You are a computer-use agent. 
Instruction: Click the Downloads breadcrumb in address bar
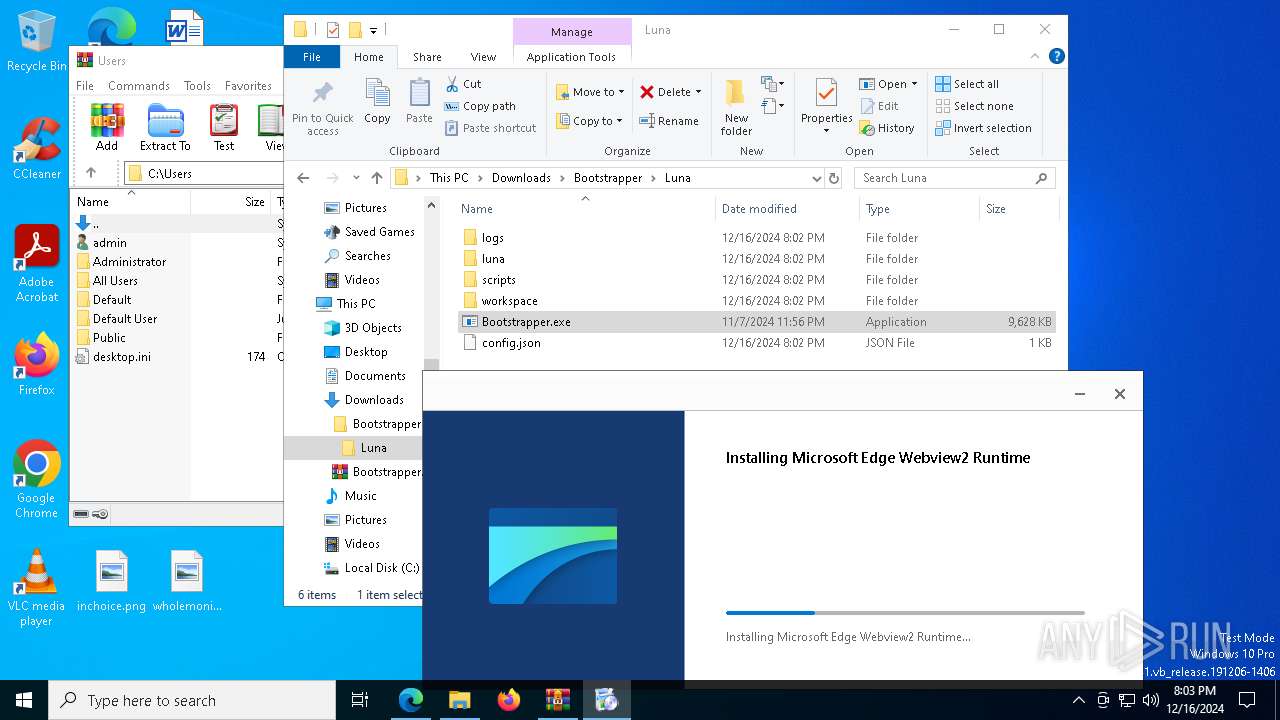pyautogui.click(x=521, y=178)
